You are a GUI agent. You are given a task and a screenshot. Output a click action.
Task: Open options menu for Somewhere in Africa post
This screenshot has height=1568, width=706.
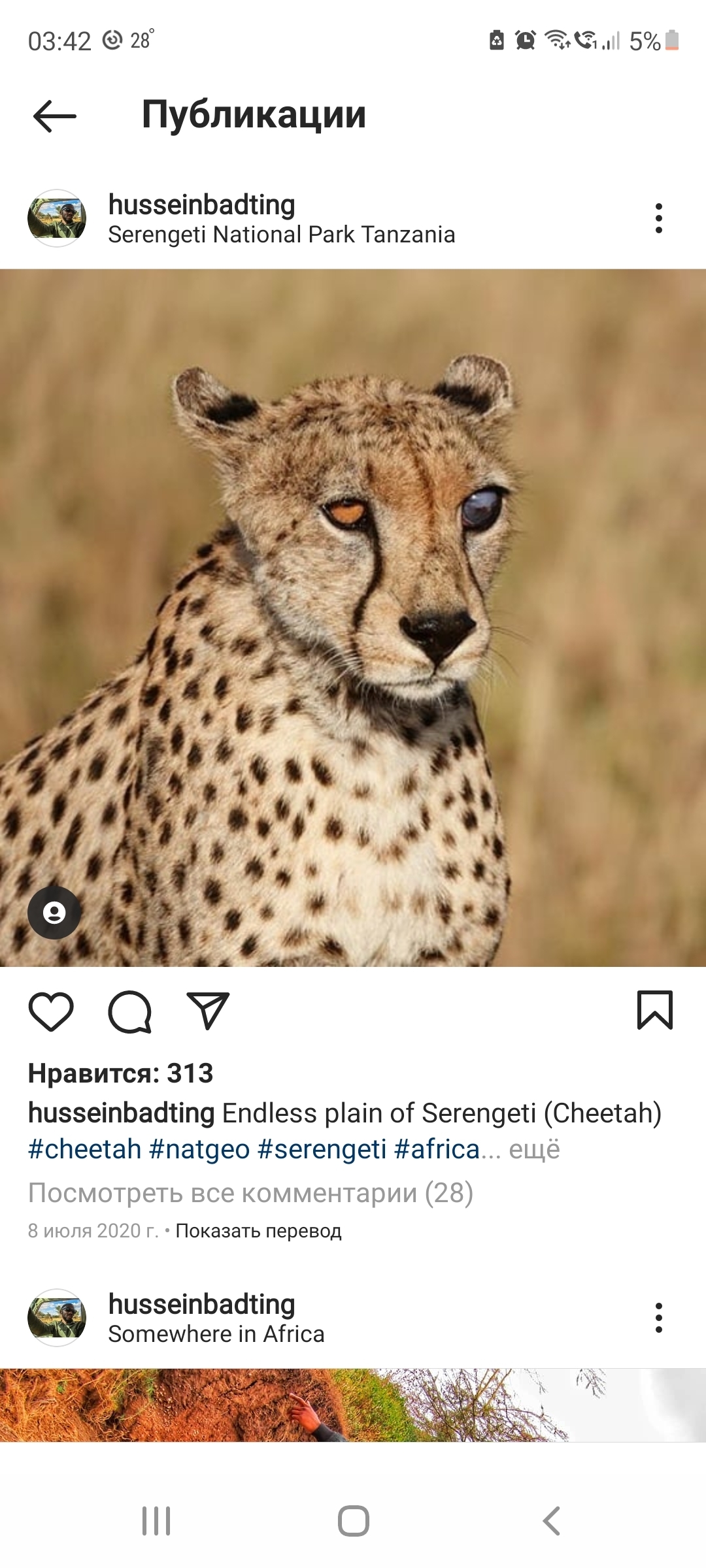(659, 1318)
